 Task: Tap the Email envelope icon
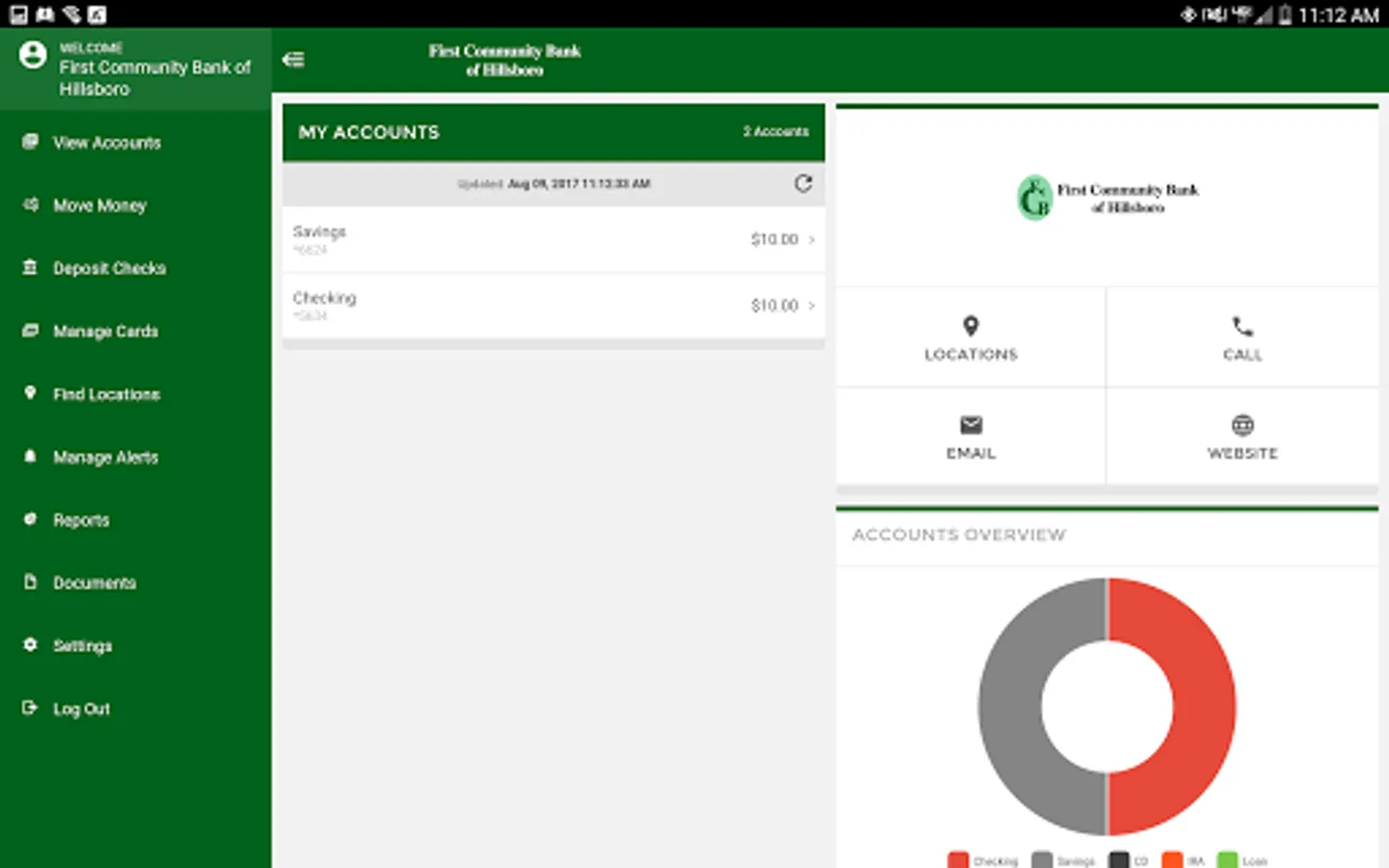click(x=970, y=424)
